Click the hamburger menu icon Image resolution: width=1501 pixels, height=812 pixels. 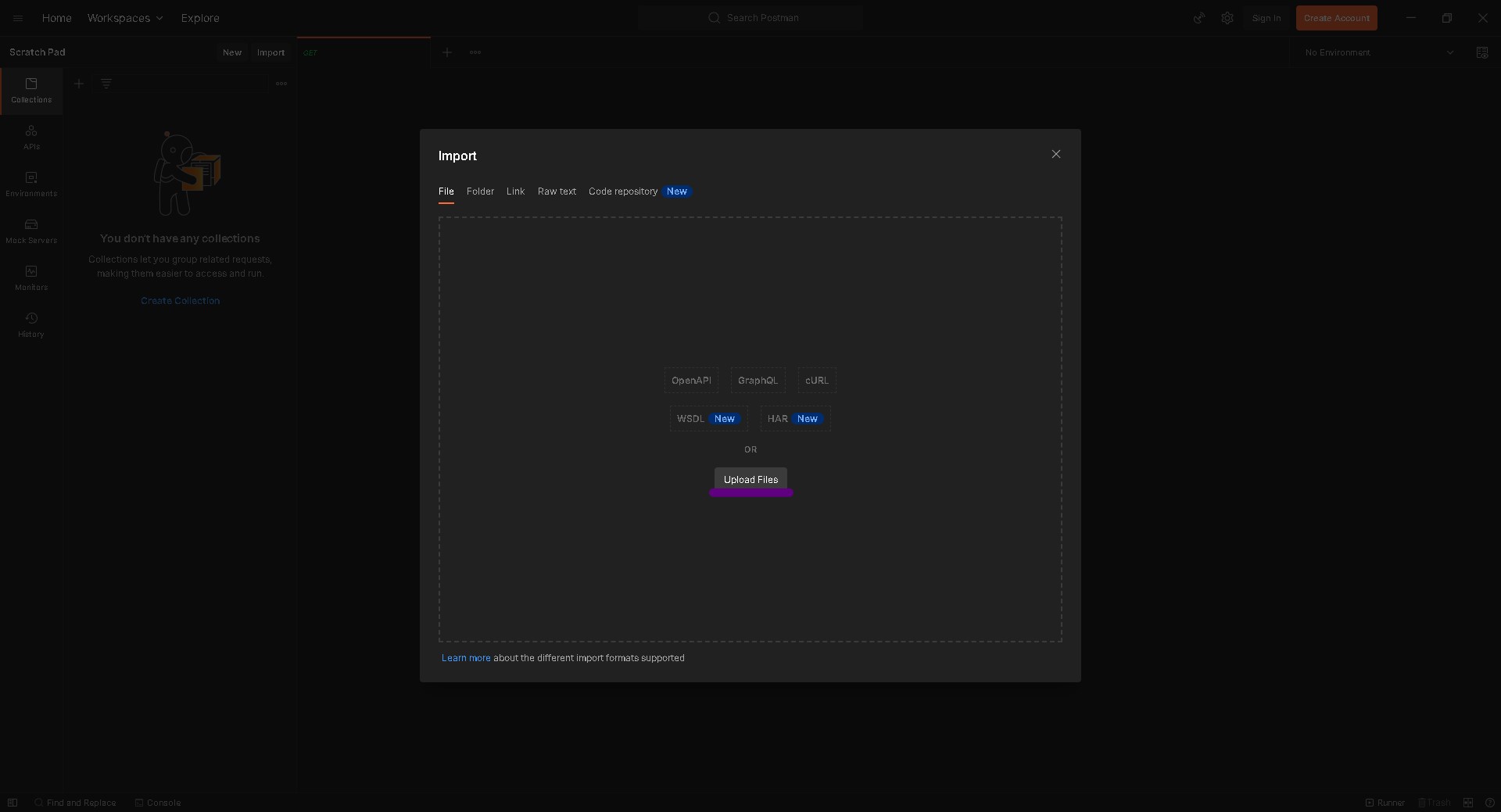click(x=18, y=18)
